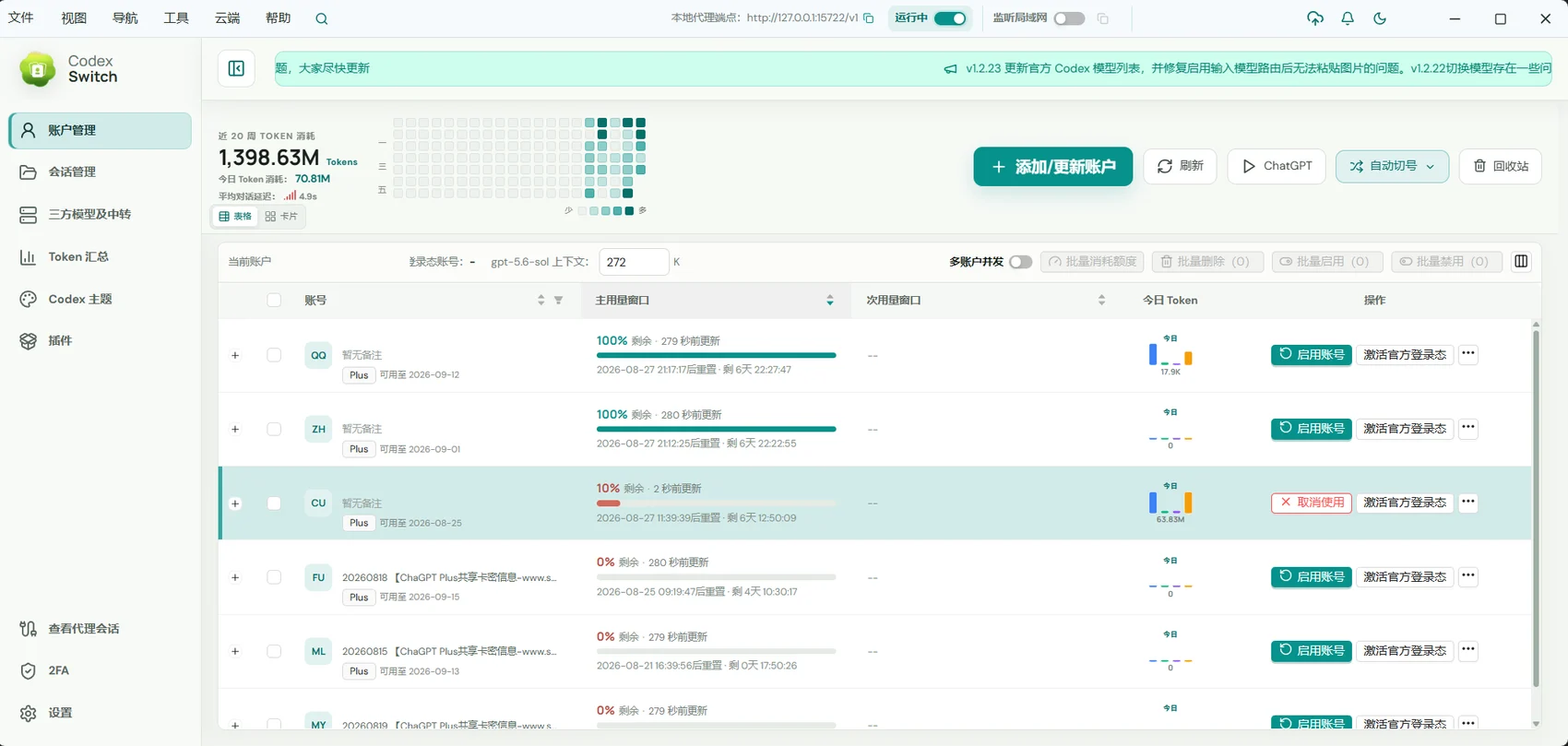This screenshot has height=746, width=1568.
Task: Focus the gpt-5.6-sol context input field
Action: [x=634, y=262]
